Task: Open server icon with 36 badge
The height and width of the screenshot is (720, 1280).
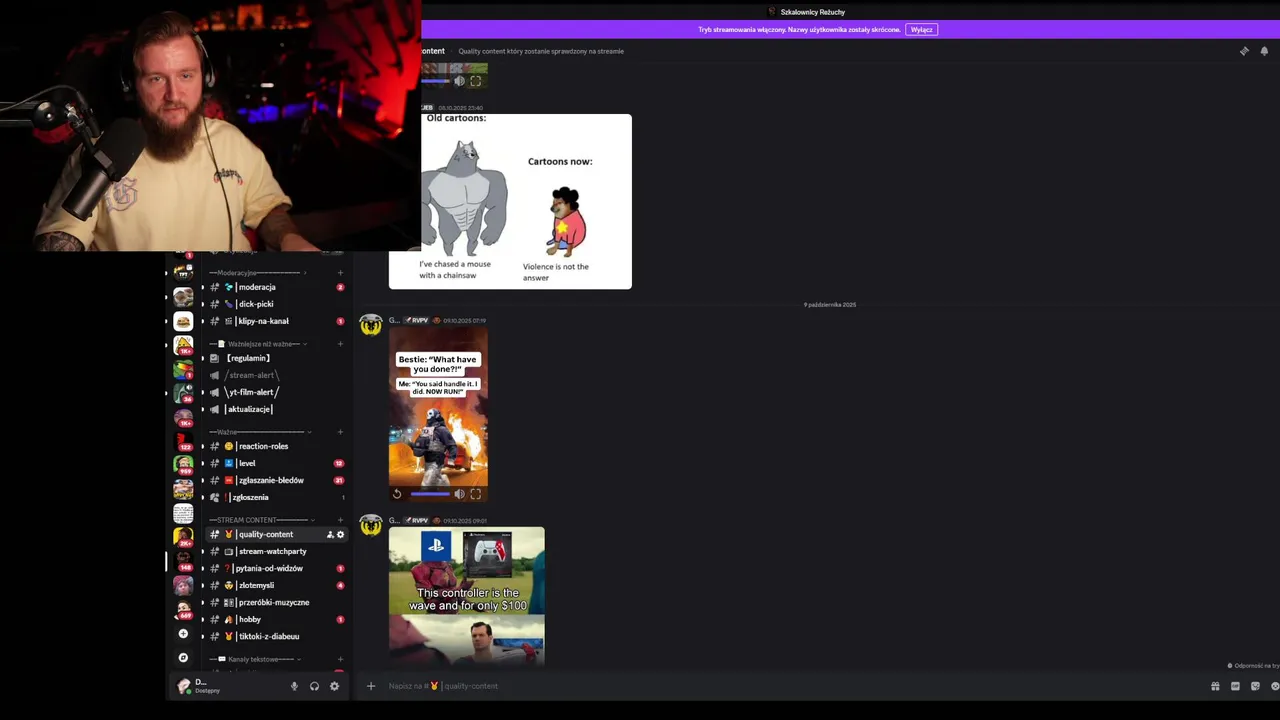Action: coord(183,393)
